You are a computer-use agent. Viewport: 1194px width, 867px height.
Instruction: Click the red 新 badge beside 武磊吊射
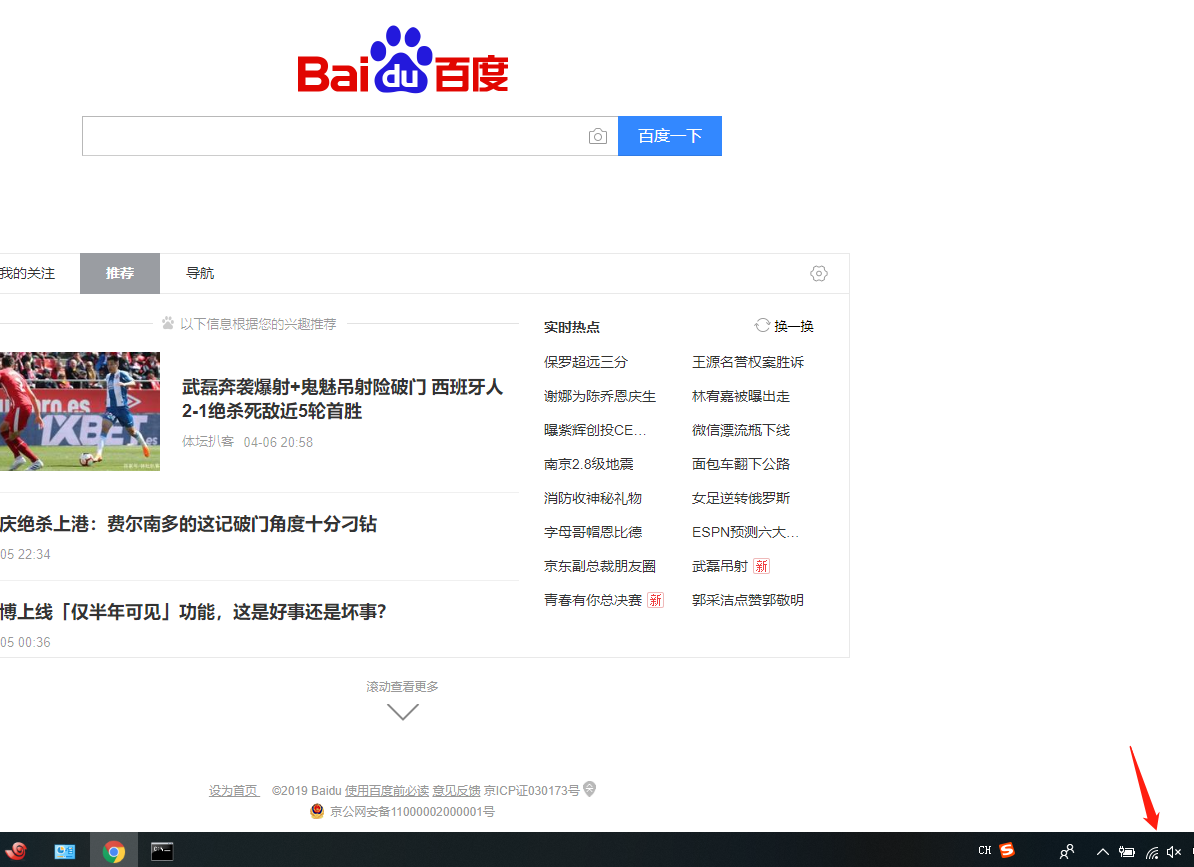coord(761,566)
